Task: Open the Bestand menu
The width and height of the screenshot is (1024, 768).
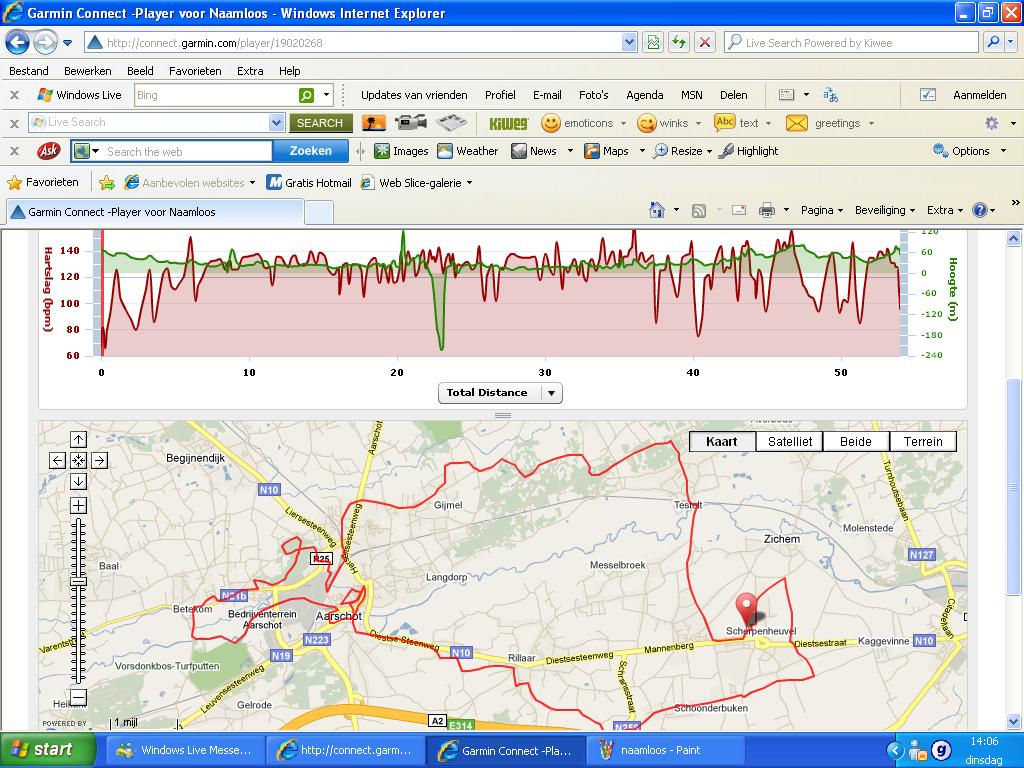Action: pyautogui.click(x=29, y=71)
